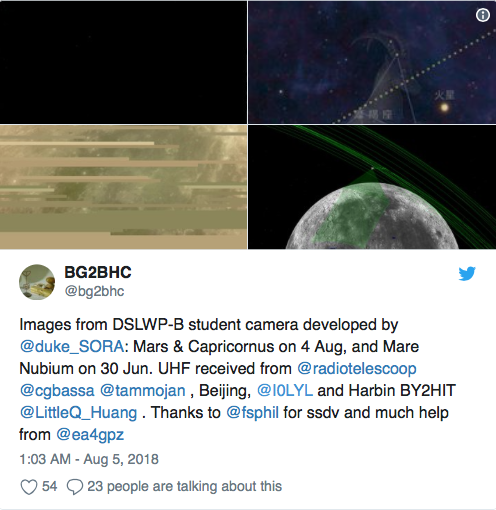Click the @fsphil mention link

(252, 413)
